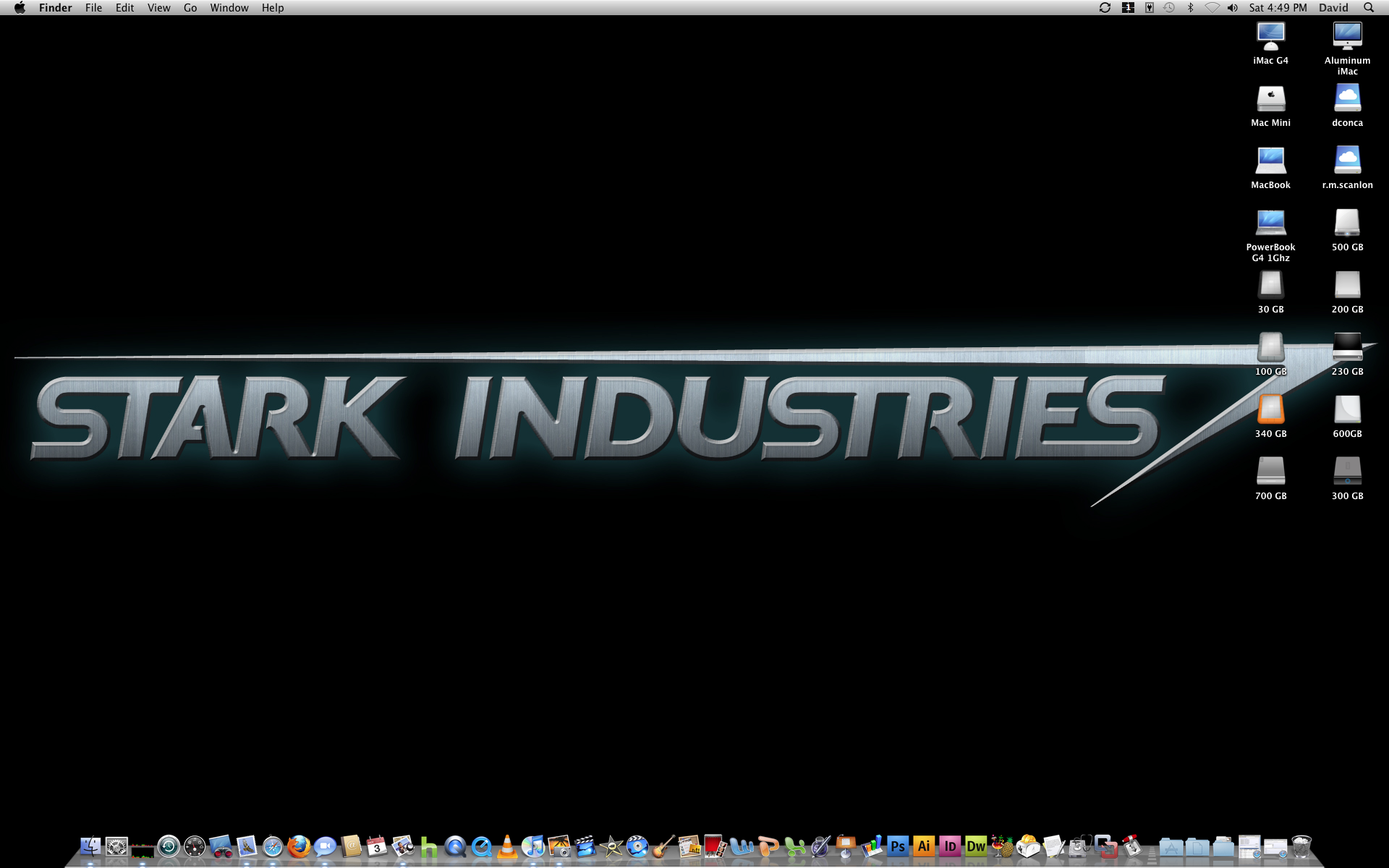Image resolution: width=1389 pixels, height=868 pixels.
Task: Open Spotlight search magnifier
Action: [x=1369, y=7]
